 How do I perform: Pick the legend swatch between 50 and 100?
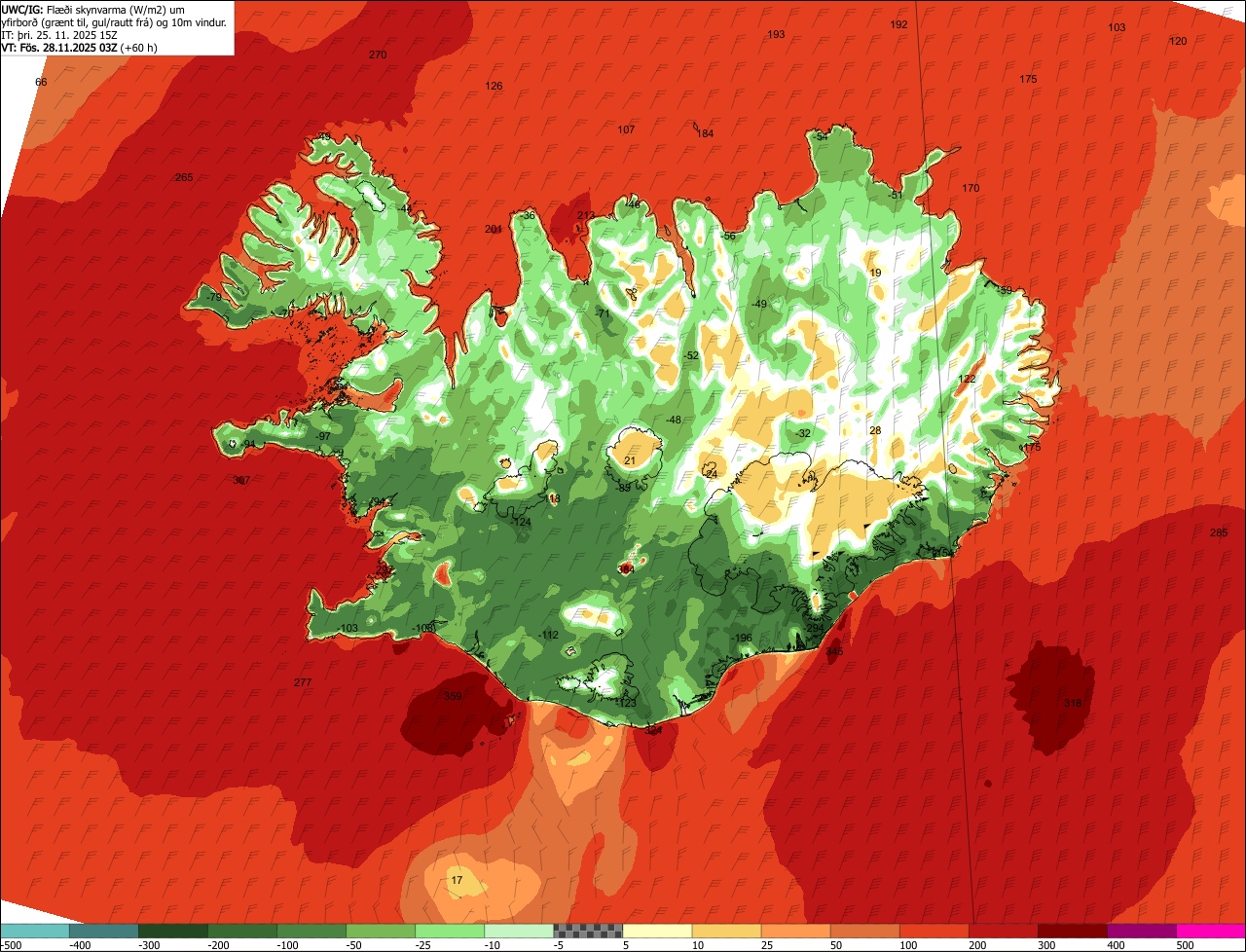[x=863, y=931]
